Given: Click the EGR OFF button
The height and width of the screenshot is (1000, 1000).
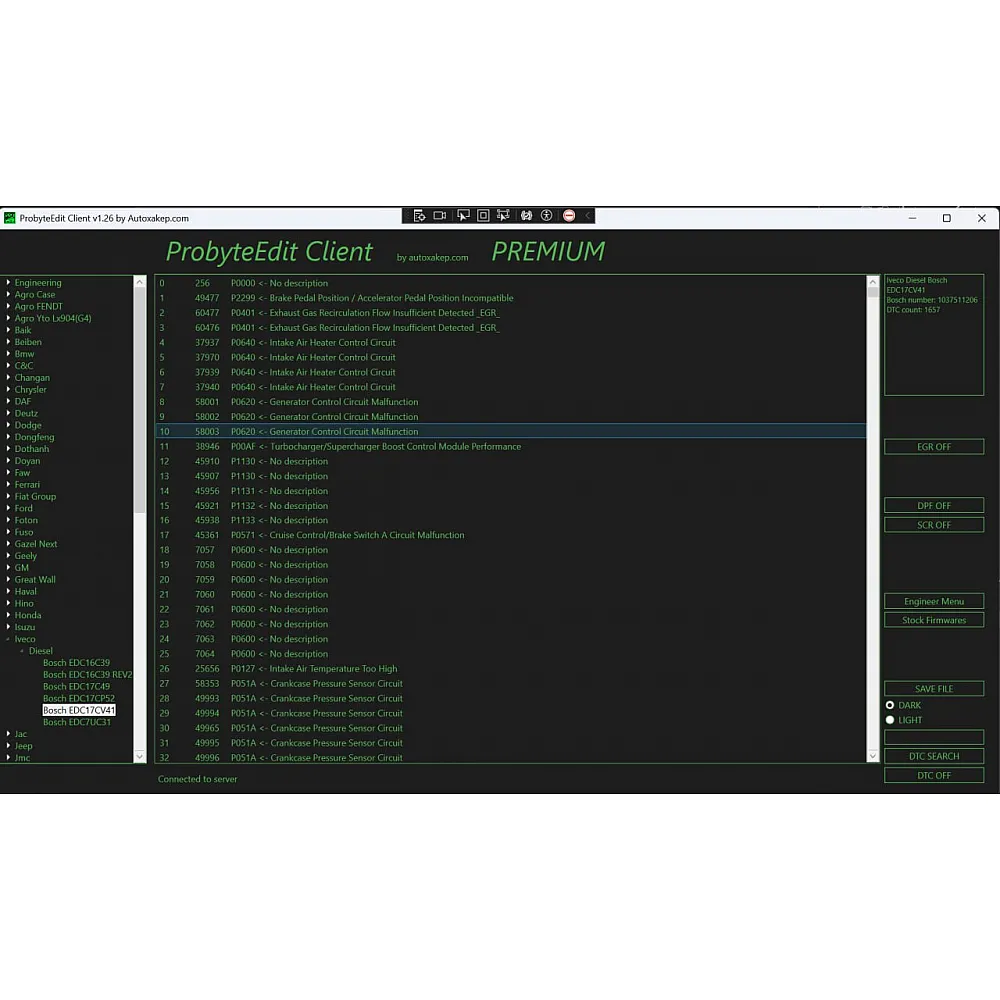Looking at the screenshot, I should pos(934,447).
